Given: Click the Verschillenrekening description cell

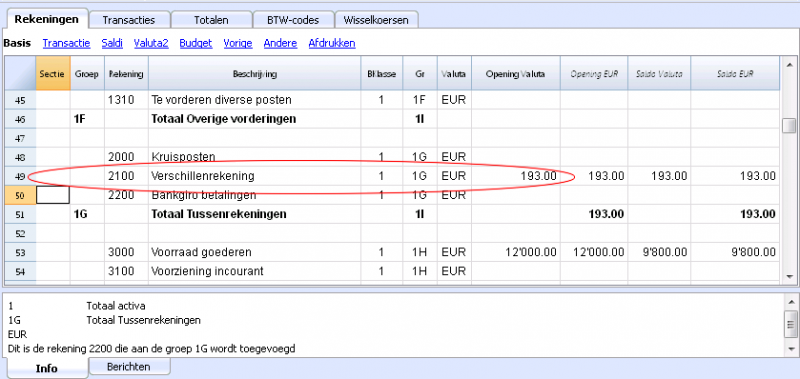Looking at the screenshot, I should (254, 176).
